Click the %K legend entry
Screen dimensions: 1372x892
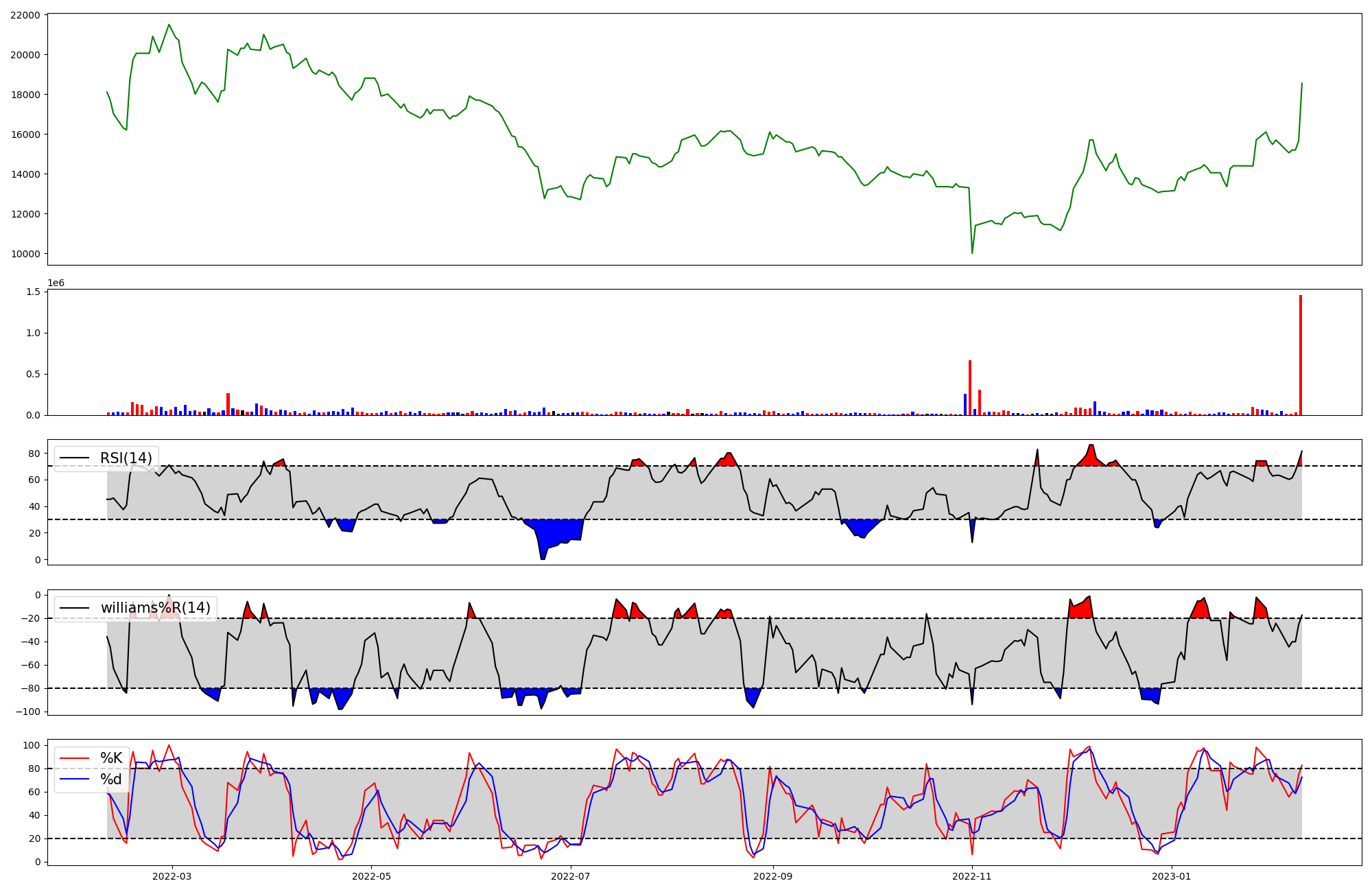(110, 758)
